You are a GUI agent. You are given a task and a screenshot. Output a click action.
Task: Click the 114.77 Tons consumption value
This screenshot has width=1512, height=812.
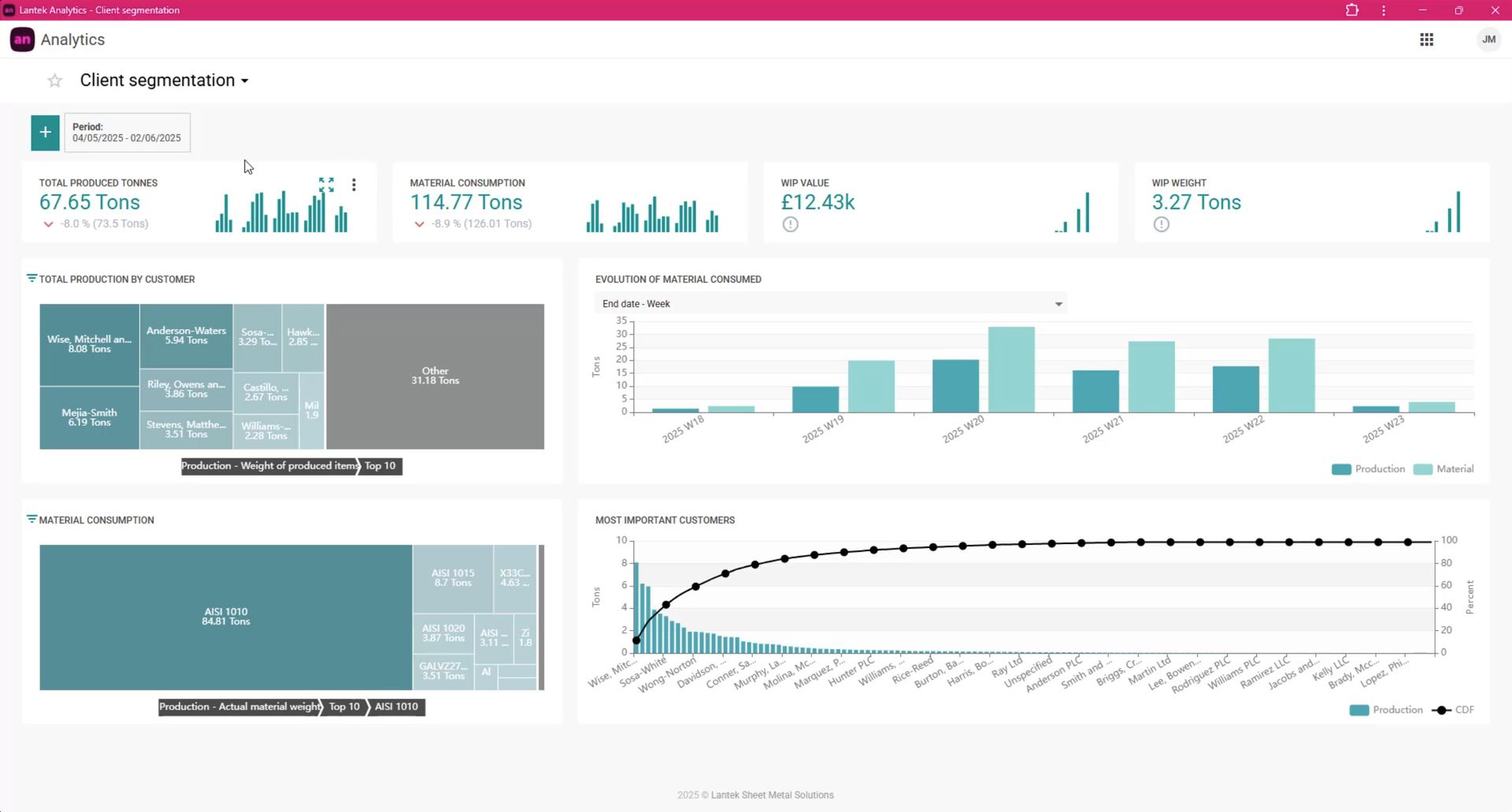[x=466, y=202]
